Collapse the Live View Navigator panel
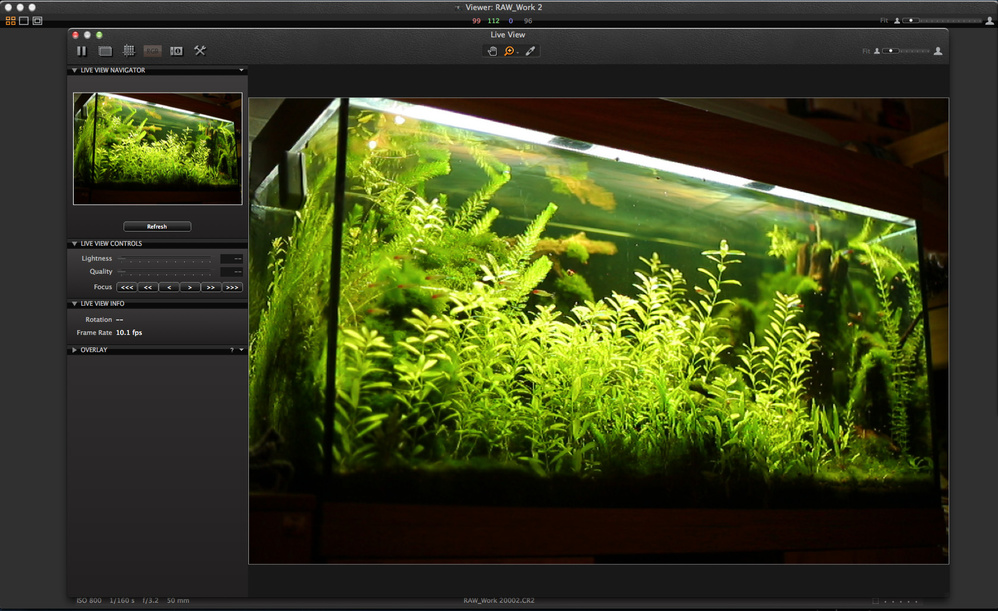Image resolution: width=998 pixels, height=611 pixels. click(x=74, y=70)
